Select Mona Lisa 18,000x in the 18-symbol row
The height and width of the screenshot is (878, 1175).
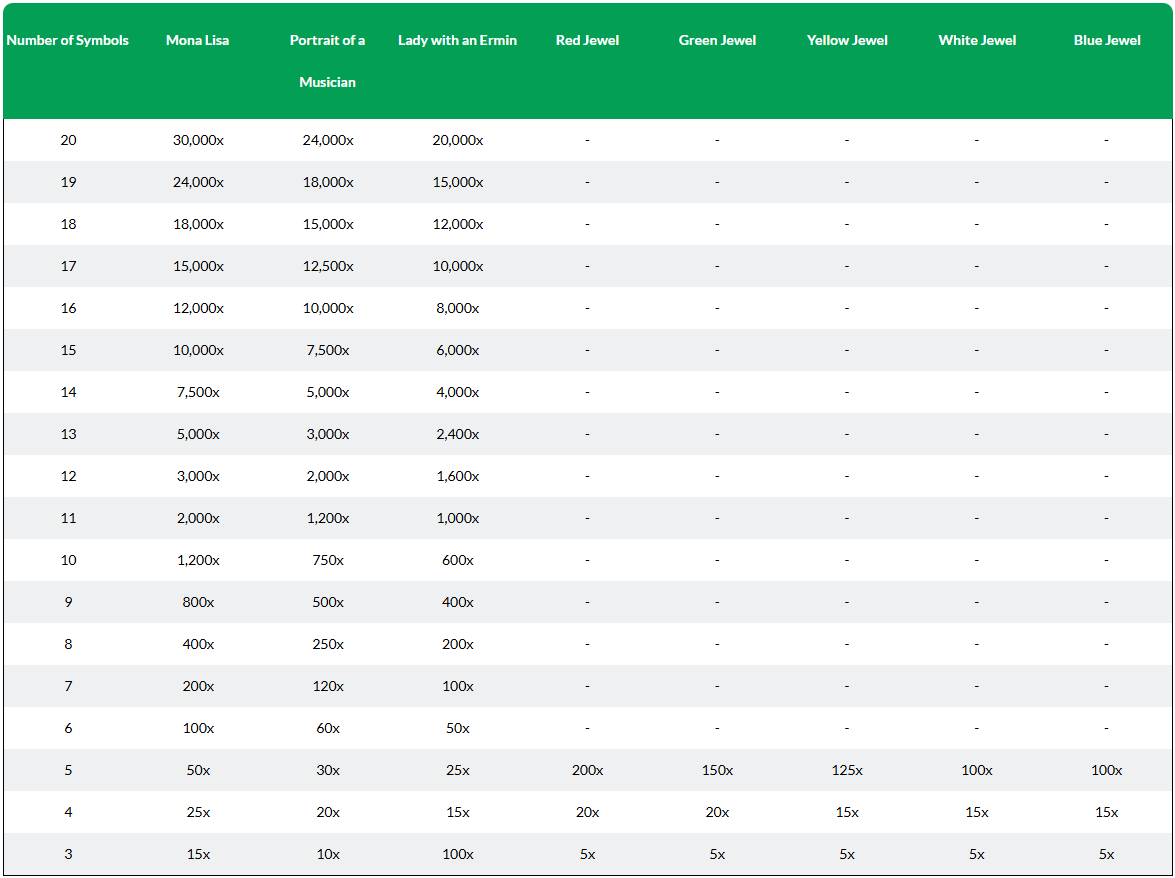(198, 224)
